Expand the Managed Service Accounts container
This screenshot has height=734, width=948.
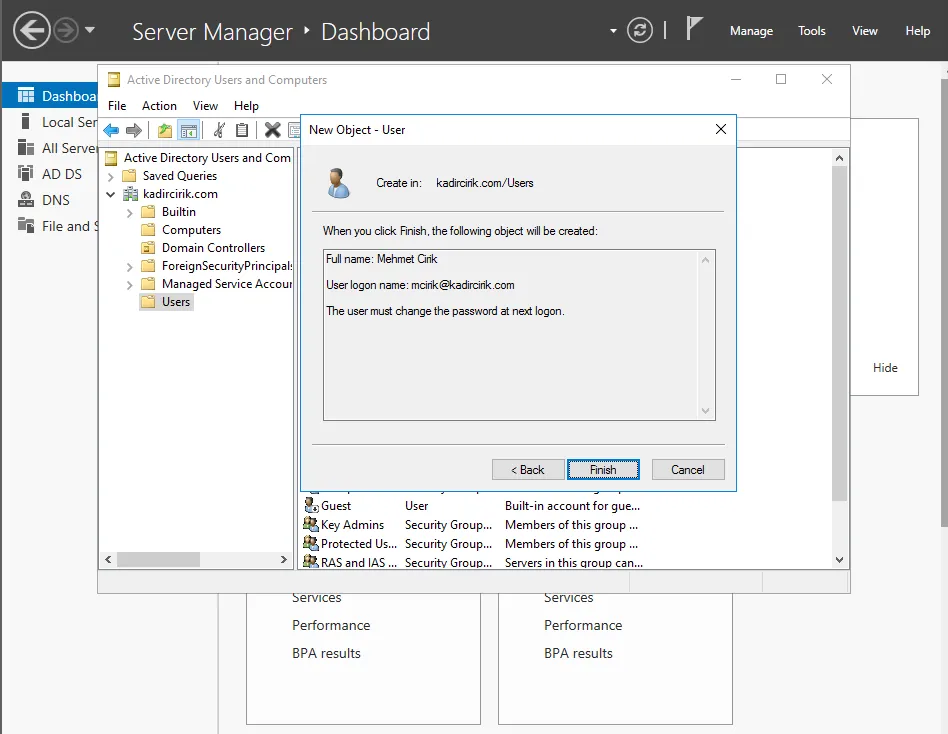(129, 285)
